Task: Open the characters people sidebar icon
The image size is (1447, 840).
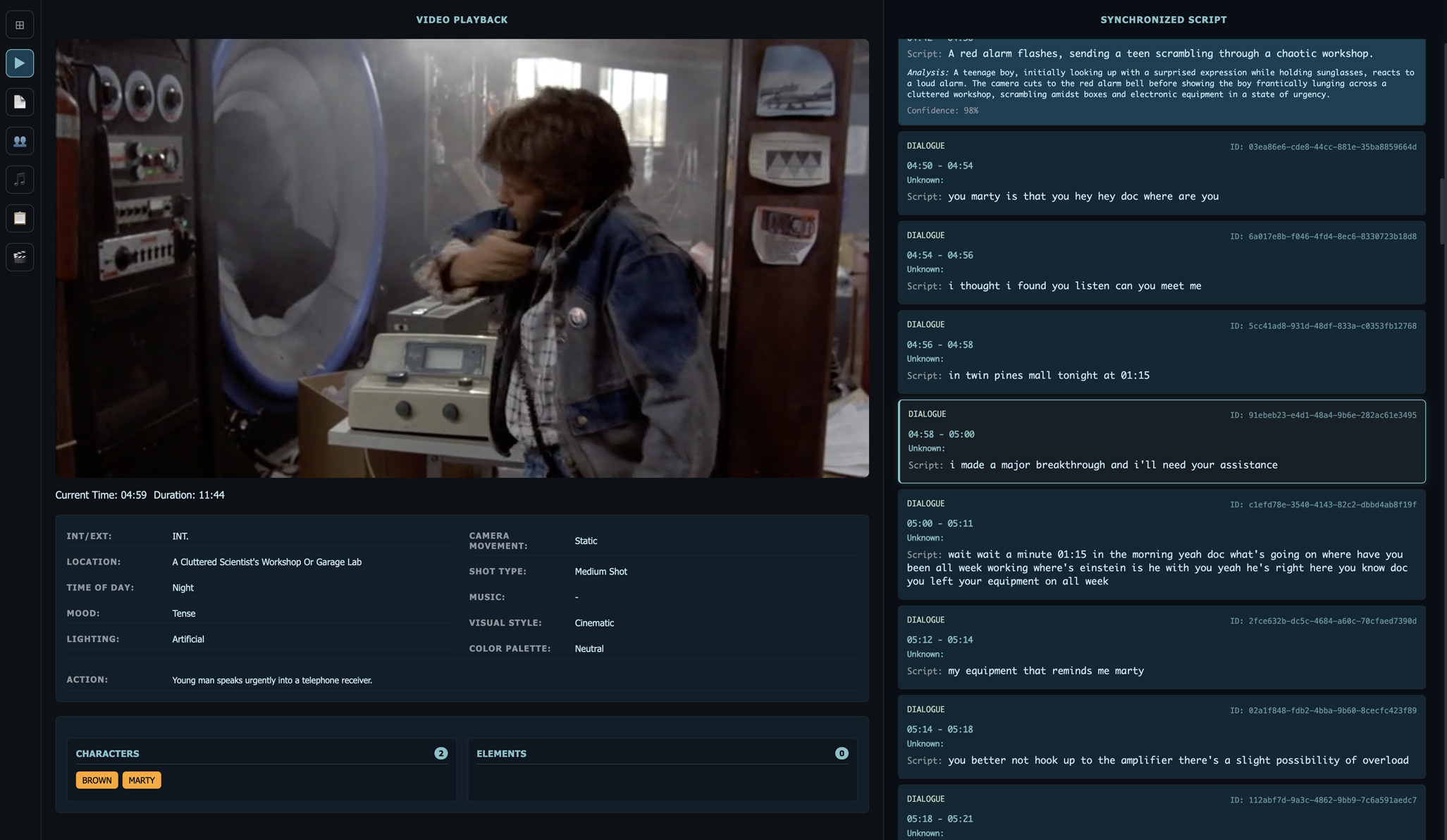Action: pyautogui.click(x=20, y=141)
